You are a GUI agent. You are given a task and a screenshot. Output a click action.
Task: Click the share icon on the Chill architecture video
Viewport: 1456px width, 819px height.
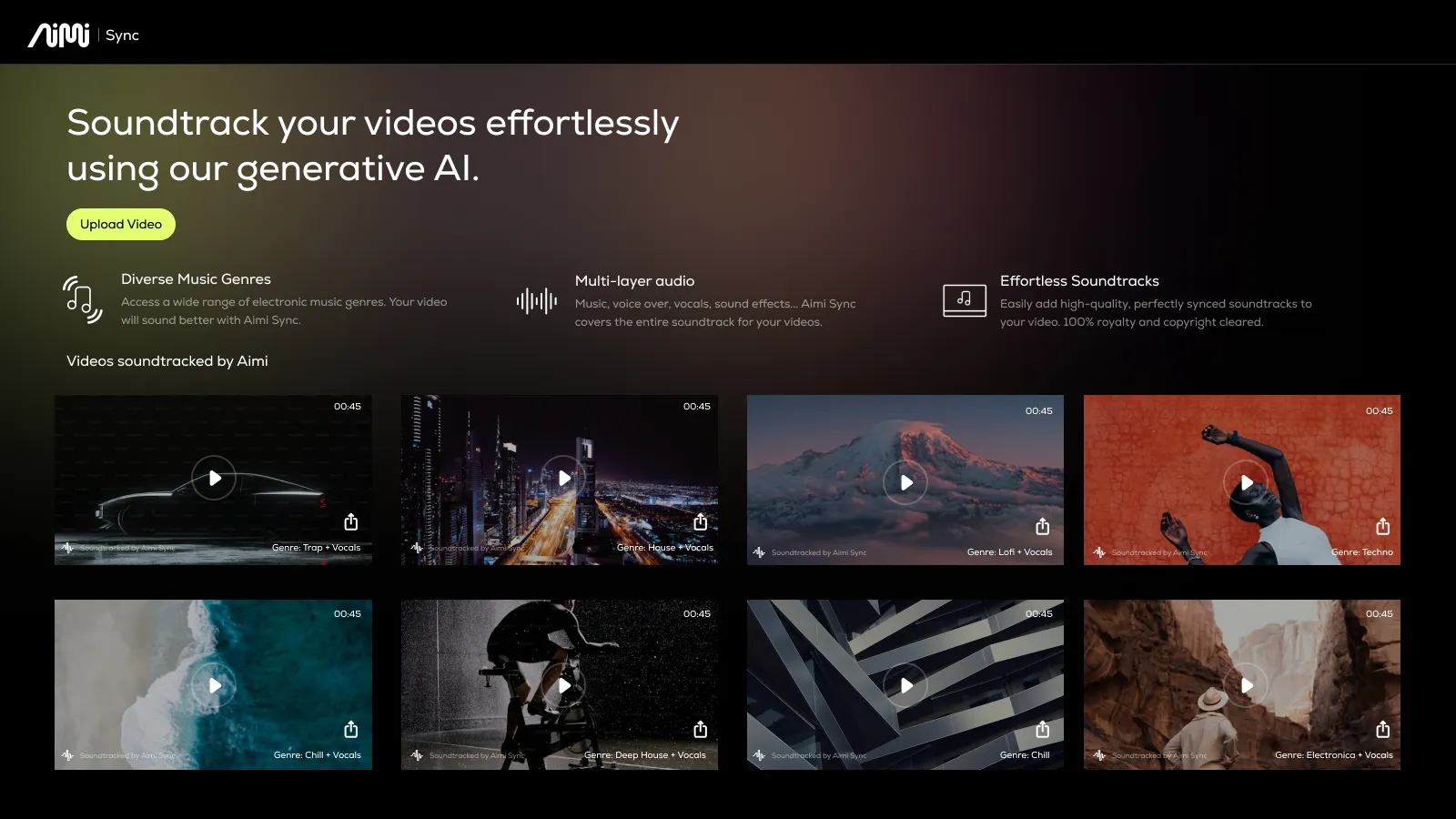1042,728
